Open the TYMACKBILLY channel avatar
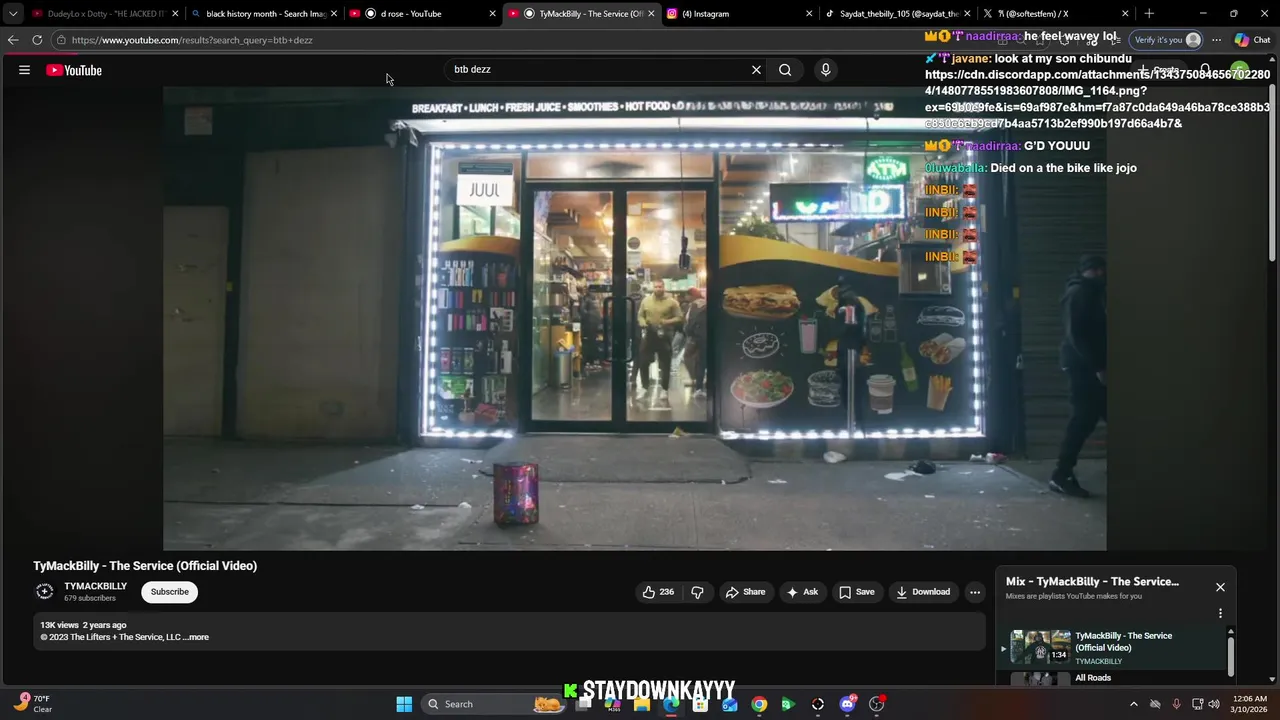 click(45, 591)
